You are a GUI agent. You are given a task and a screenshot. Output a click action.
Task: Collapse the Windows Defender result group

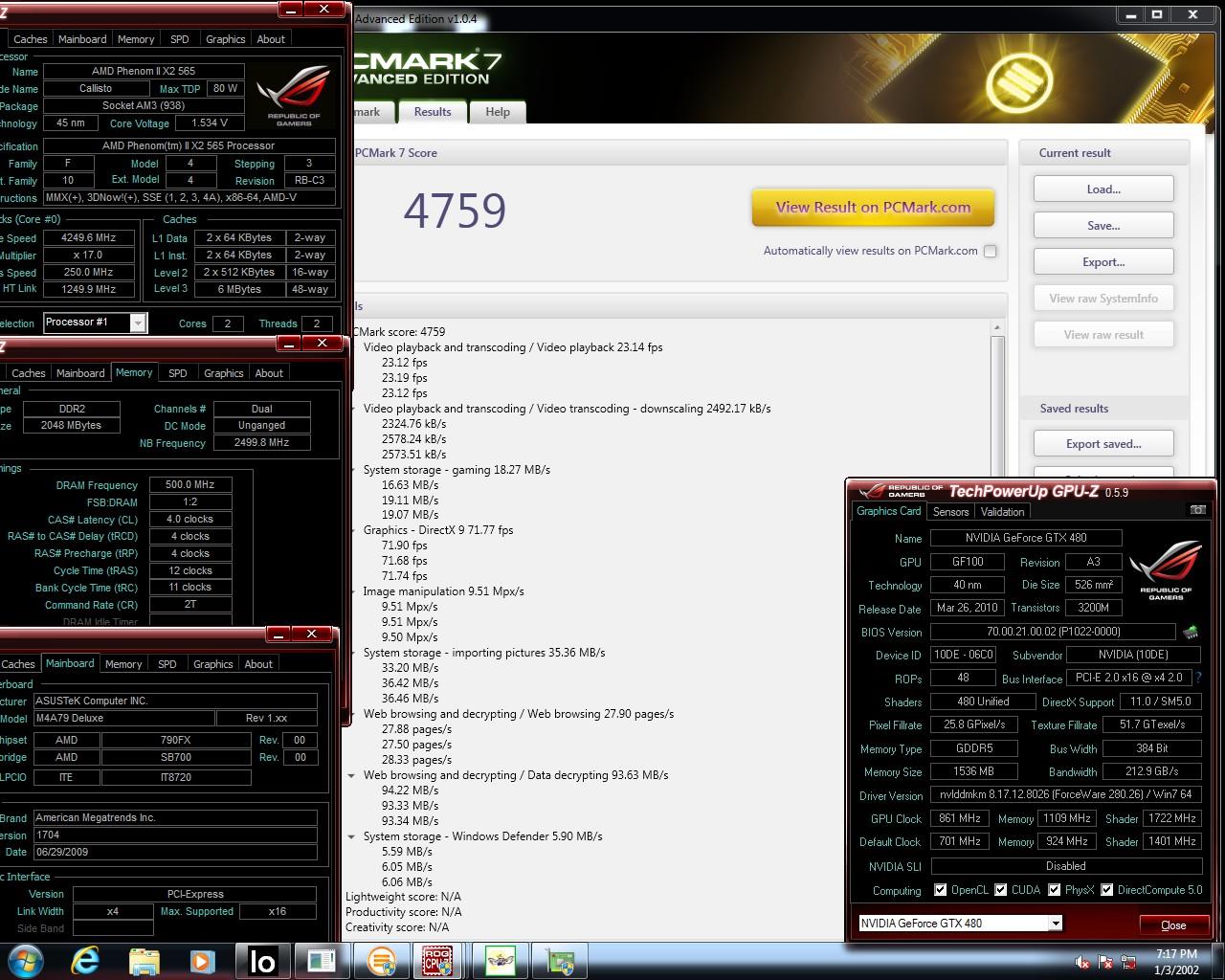(x=352, y=836)
